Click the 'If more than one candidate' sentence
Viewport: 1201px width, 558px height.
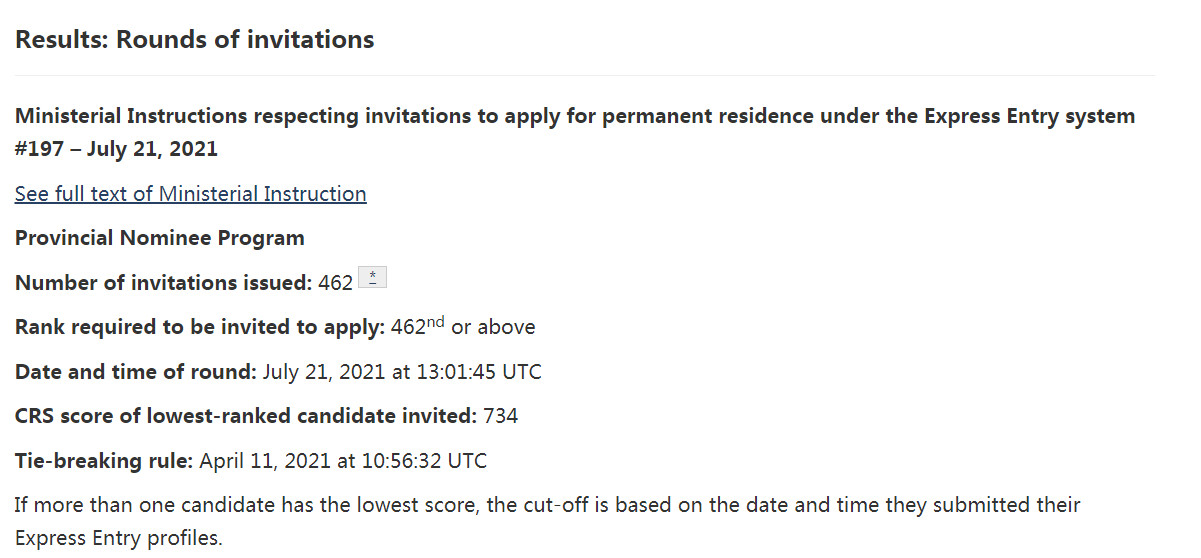click(x=547, y=505)
